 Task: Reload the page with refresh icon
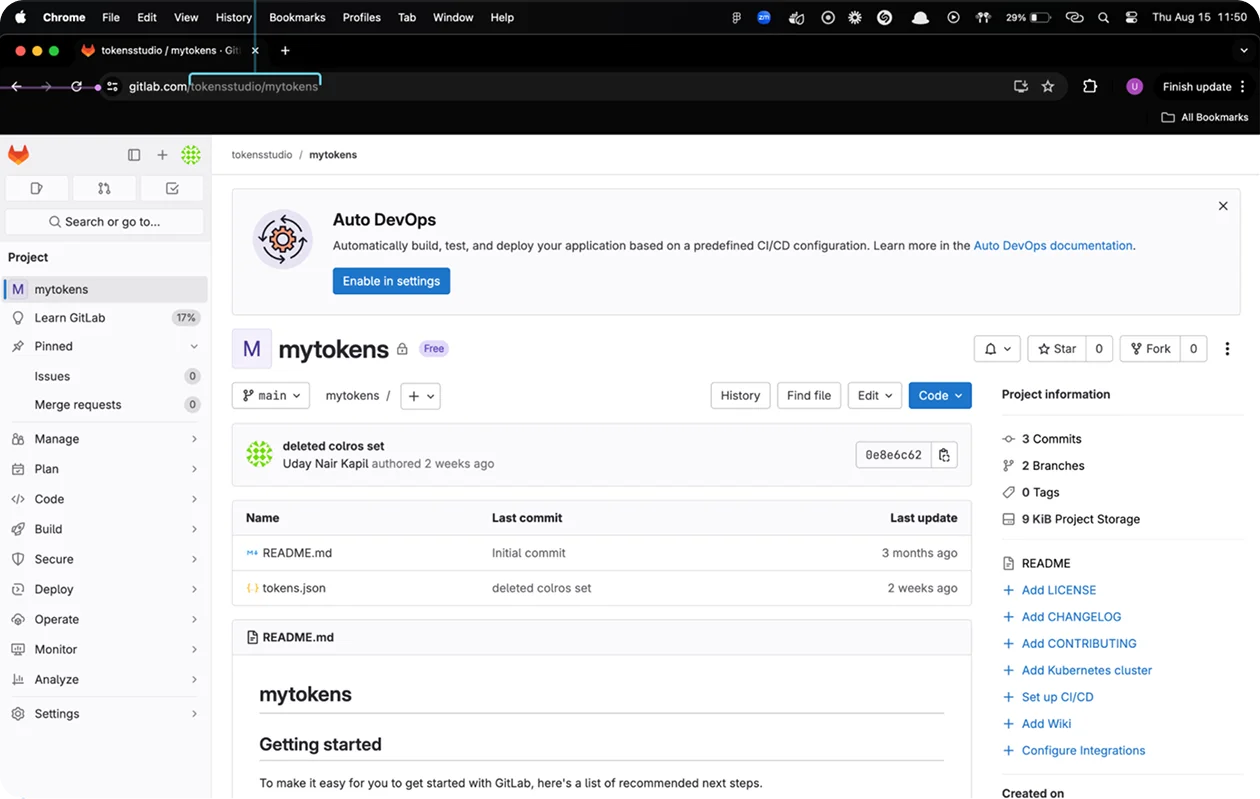coord(76,87)
